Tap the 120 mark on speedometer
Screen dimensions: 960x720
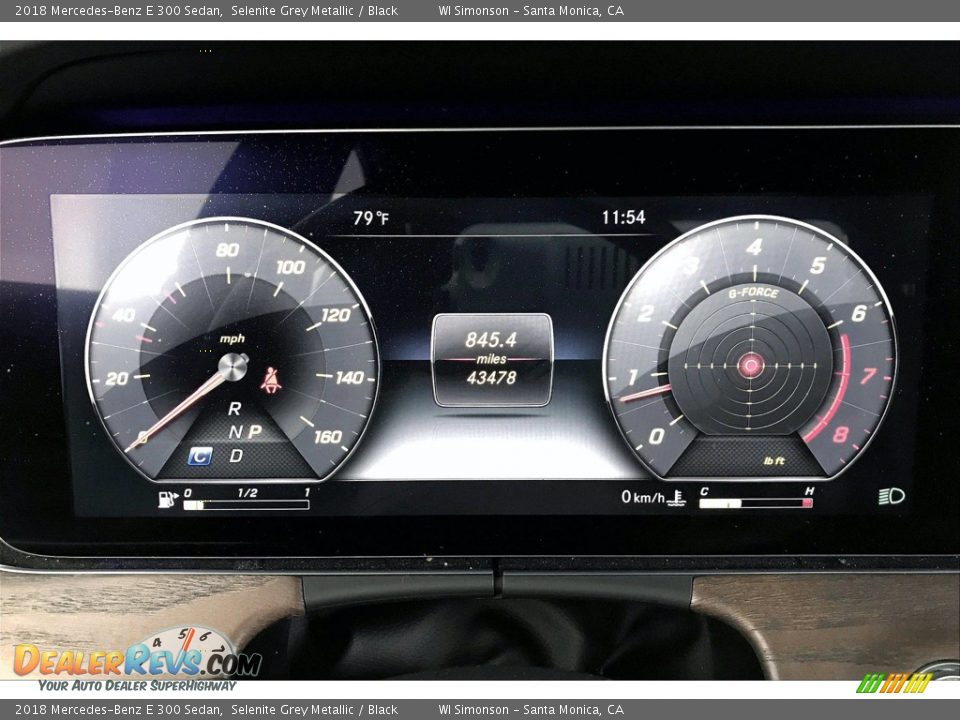tap(336, 315)
